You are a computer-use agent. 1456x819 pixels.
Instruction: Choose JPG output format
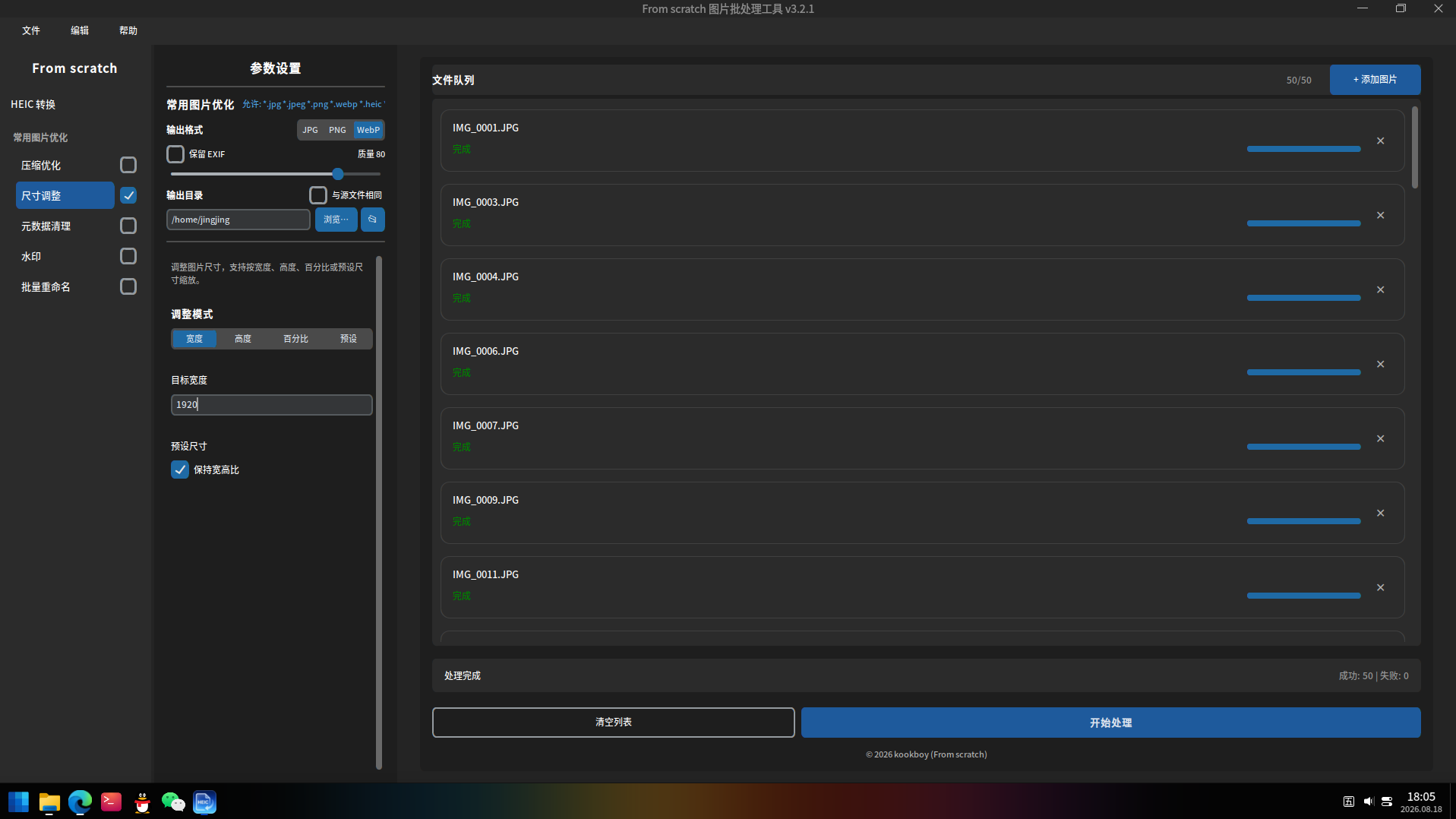310,130
